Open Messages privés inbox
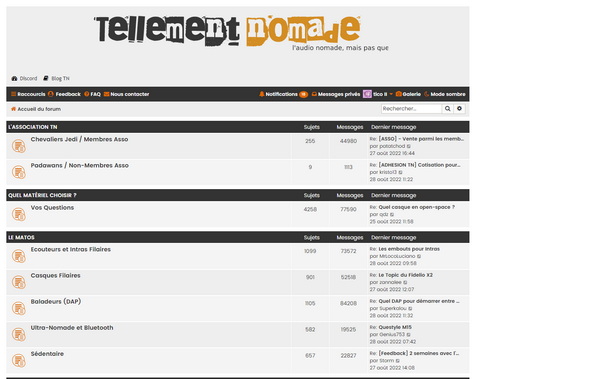The image size is (600, 379). tap(336, 94)
